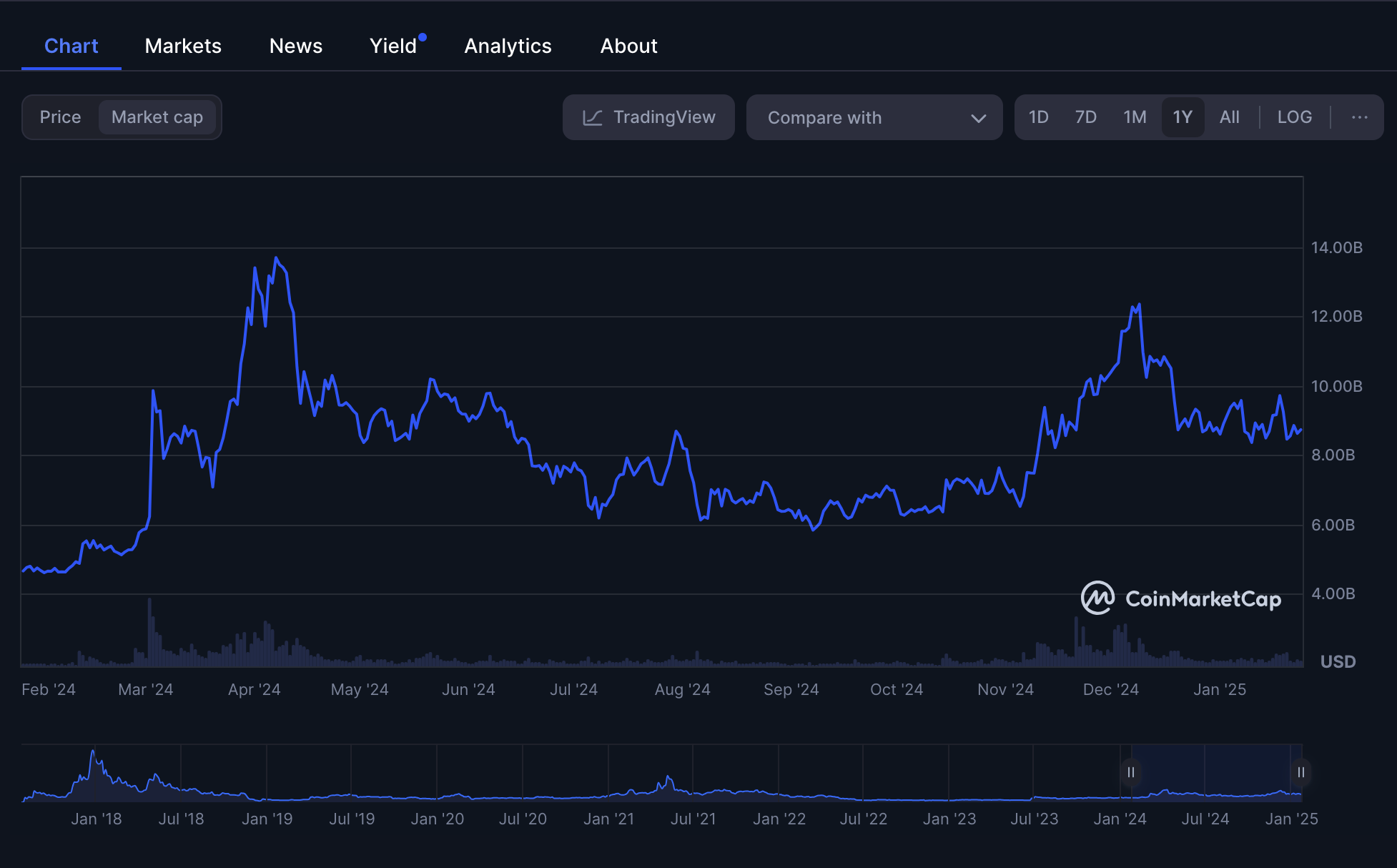
Task: Open the About tab
Action: pyautogui.click(x=628, y=46)
